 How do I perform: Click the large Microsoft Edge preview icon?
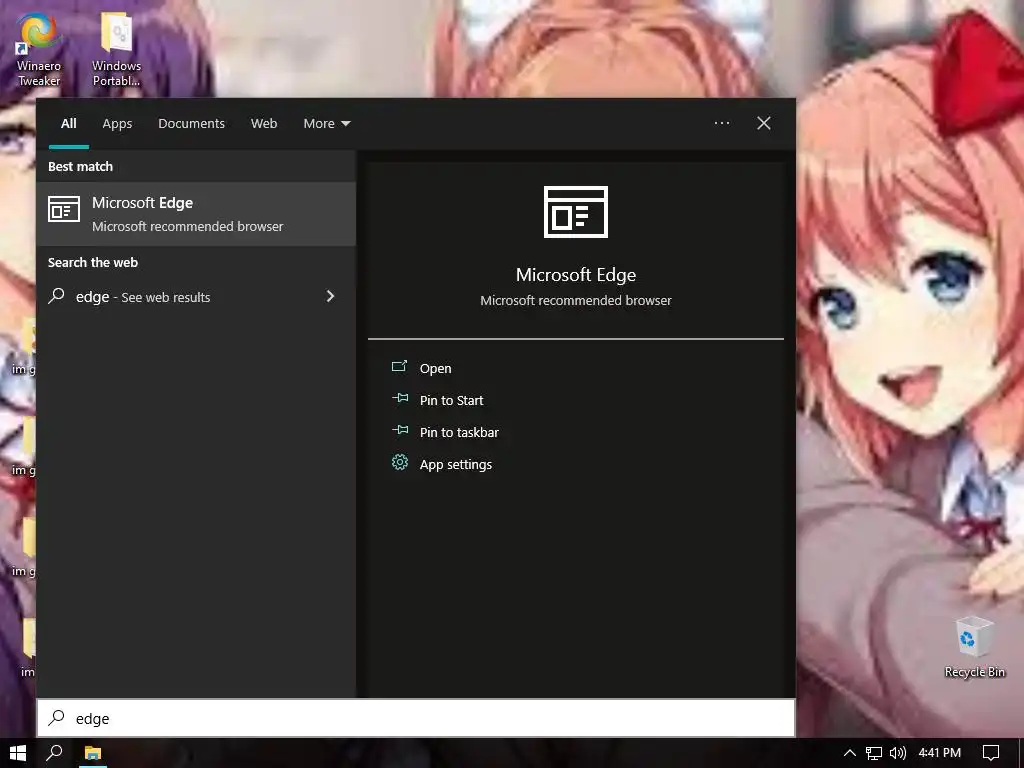click(x=575, y=212)
